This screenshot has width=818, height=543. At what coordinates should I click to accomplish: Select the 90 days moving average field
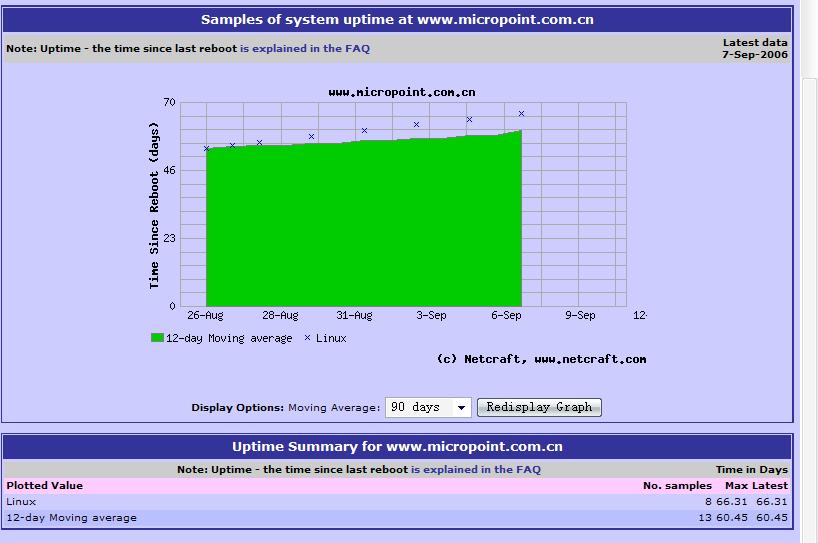pos(418,408)
